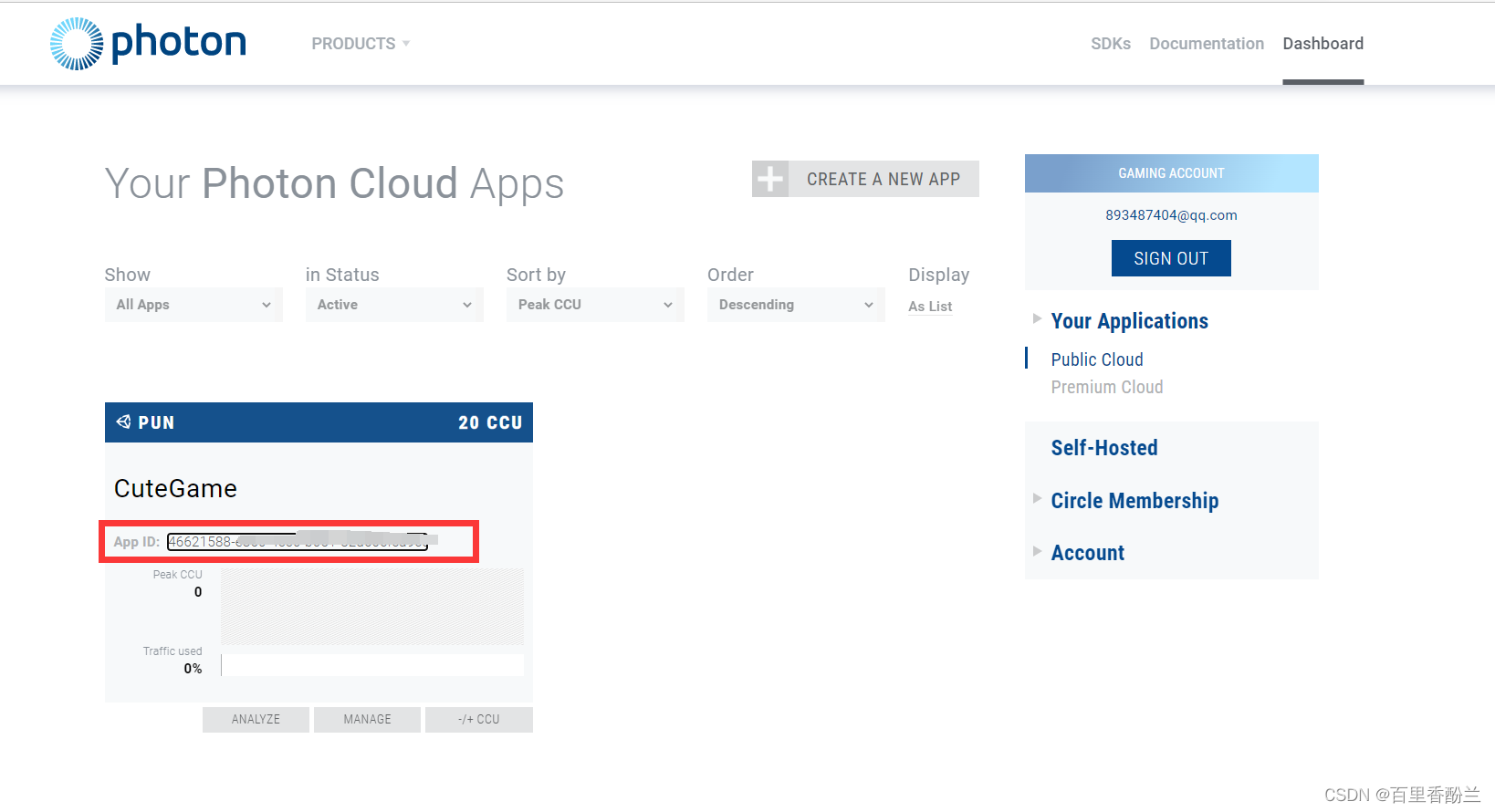Click the SIGN OUT button

point(1171,258)
